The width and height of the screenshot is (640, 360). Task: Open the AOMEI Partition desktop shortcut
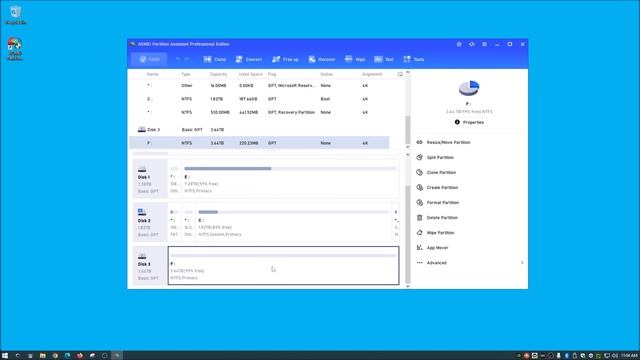[x=15, y=49]
